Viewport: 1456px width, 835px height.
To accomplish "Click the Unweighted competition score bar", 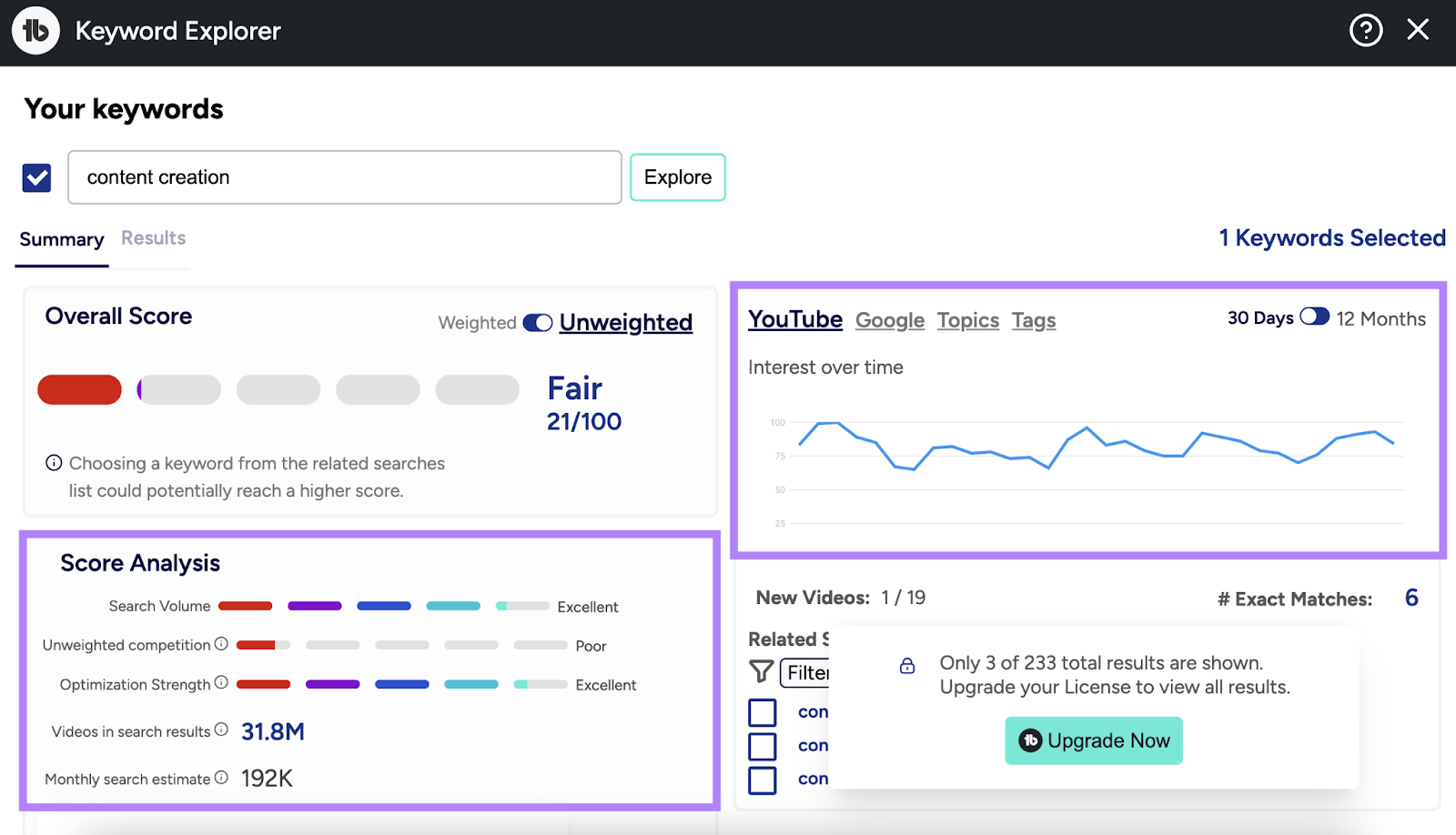I will [401, 645].
